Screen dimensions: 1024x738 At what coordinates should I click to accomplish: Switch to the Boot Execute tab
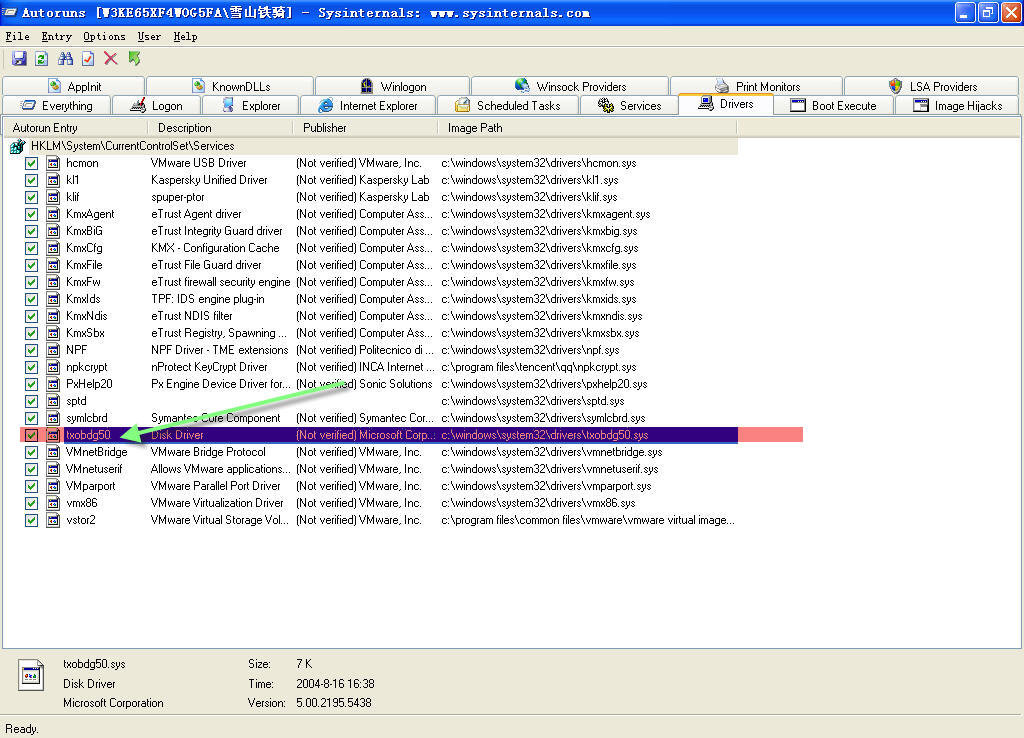[x=833, y=106]
